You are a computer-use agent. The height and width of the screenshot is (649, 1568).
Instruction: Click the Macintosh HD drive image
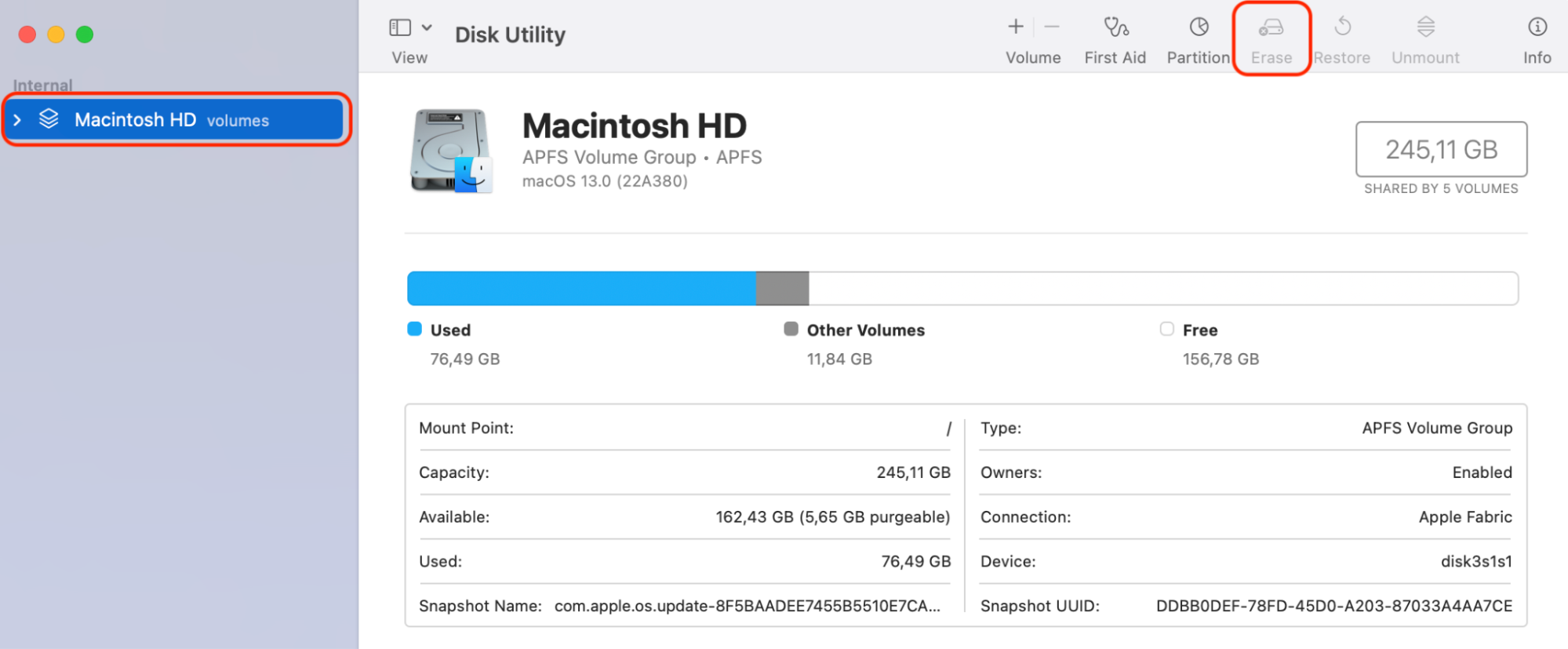click(x=451, y=151)
